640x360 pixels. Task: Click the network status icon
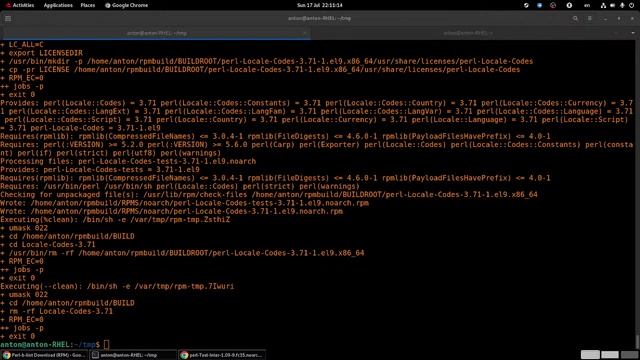tap(603, 5)
